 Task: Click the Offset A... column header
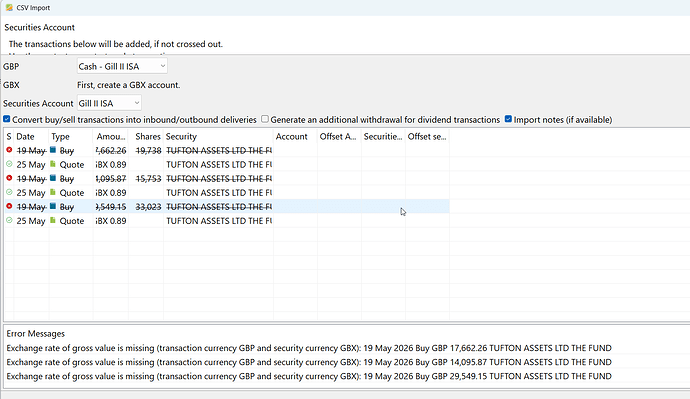pyautogui.click(x=339, y=137)
